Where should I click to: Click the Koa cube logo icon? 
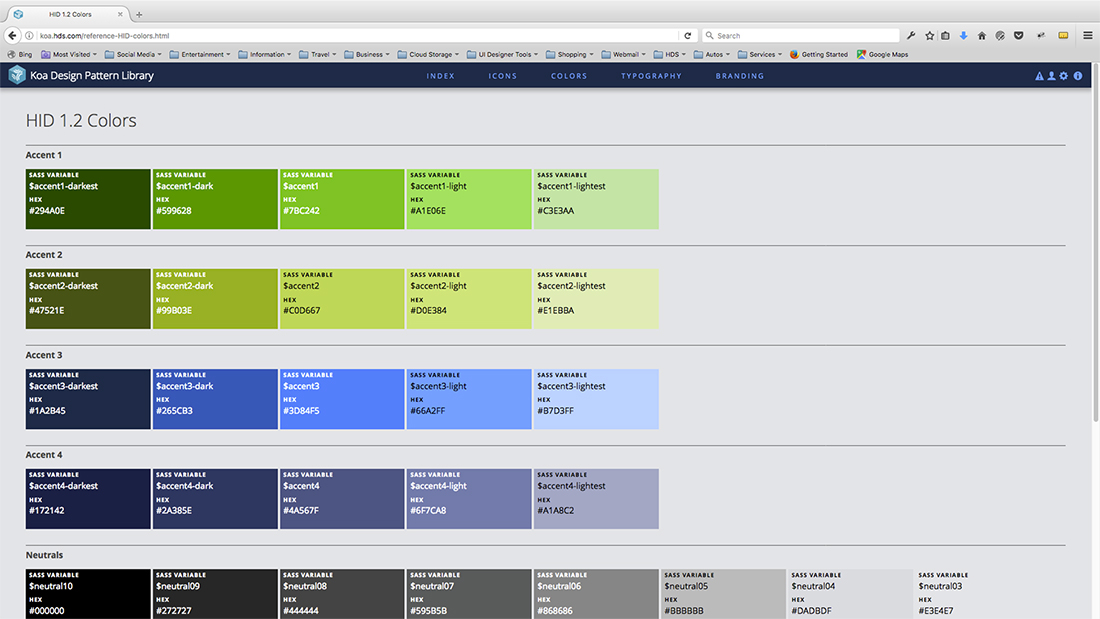click(17, 74)
